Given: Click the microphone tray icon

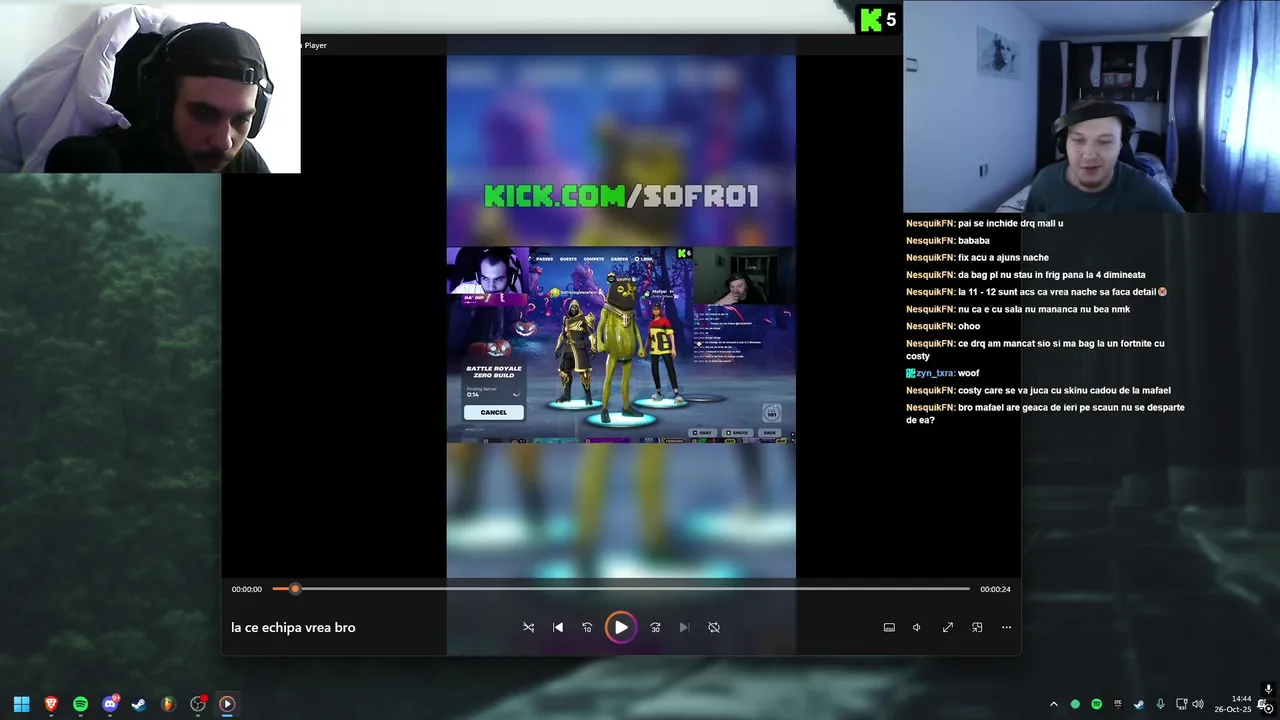Looking at the screenshot, I should (1160, 704).
